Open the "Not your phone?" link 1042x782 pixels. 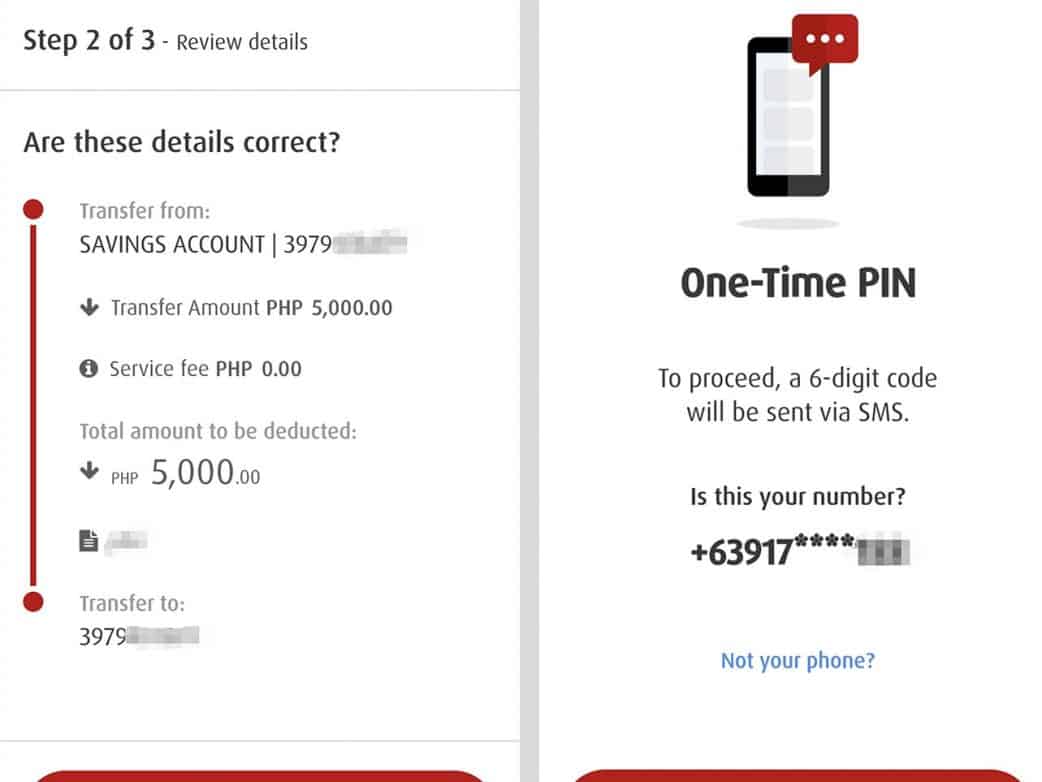797,660
